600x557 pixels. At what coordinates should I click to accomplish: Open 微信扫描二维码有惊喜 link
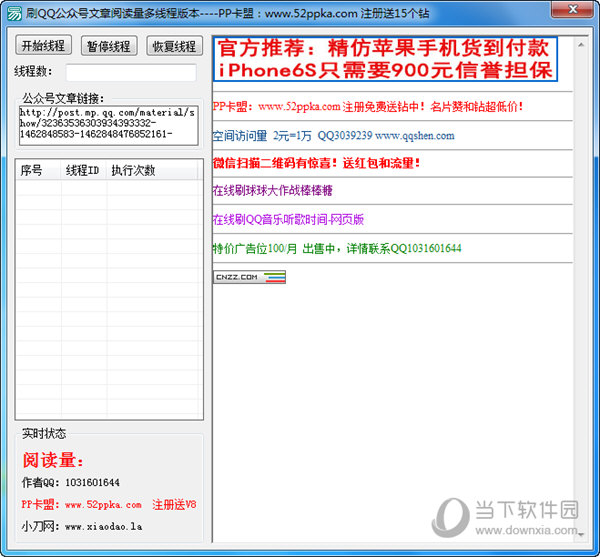pos(316,163)
